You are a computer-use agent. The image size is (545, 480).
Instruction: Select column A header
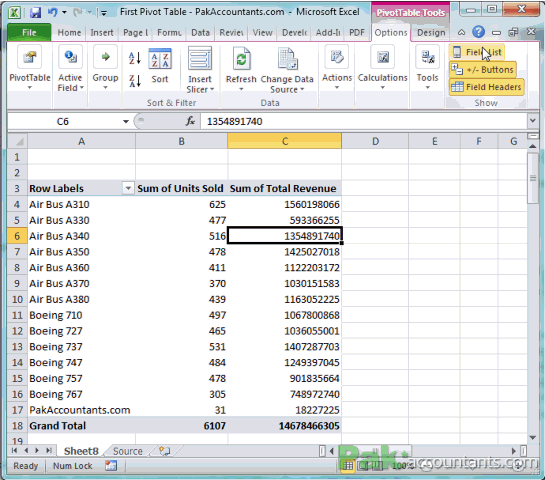pyautogui.click(x=81, y=141)
